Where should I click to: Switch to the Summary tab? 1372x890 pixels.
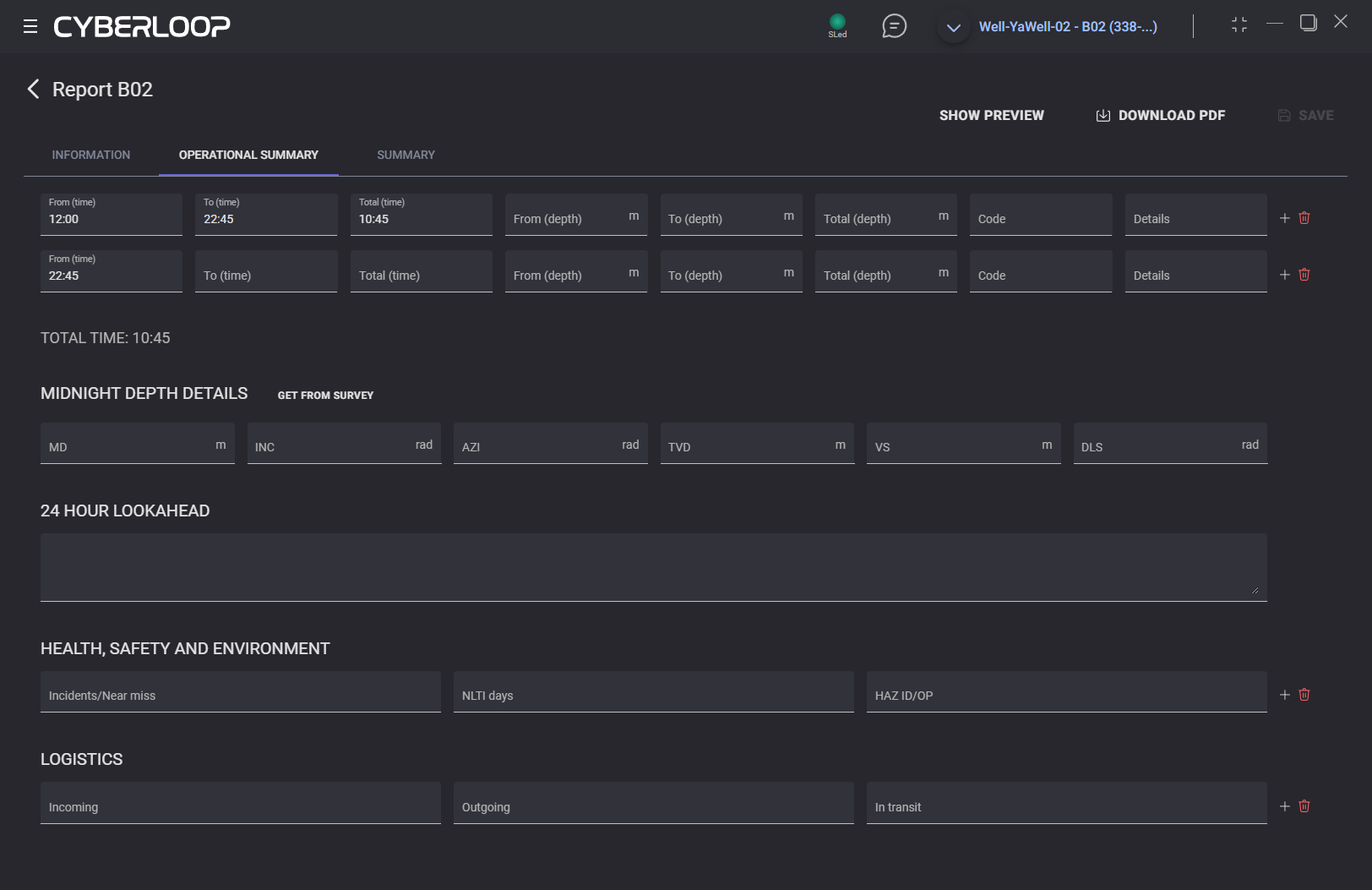406,155
